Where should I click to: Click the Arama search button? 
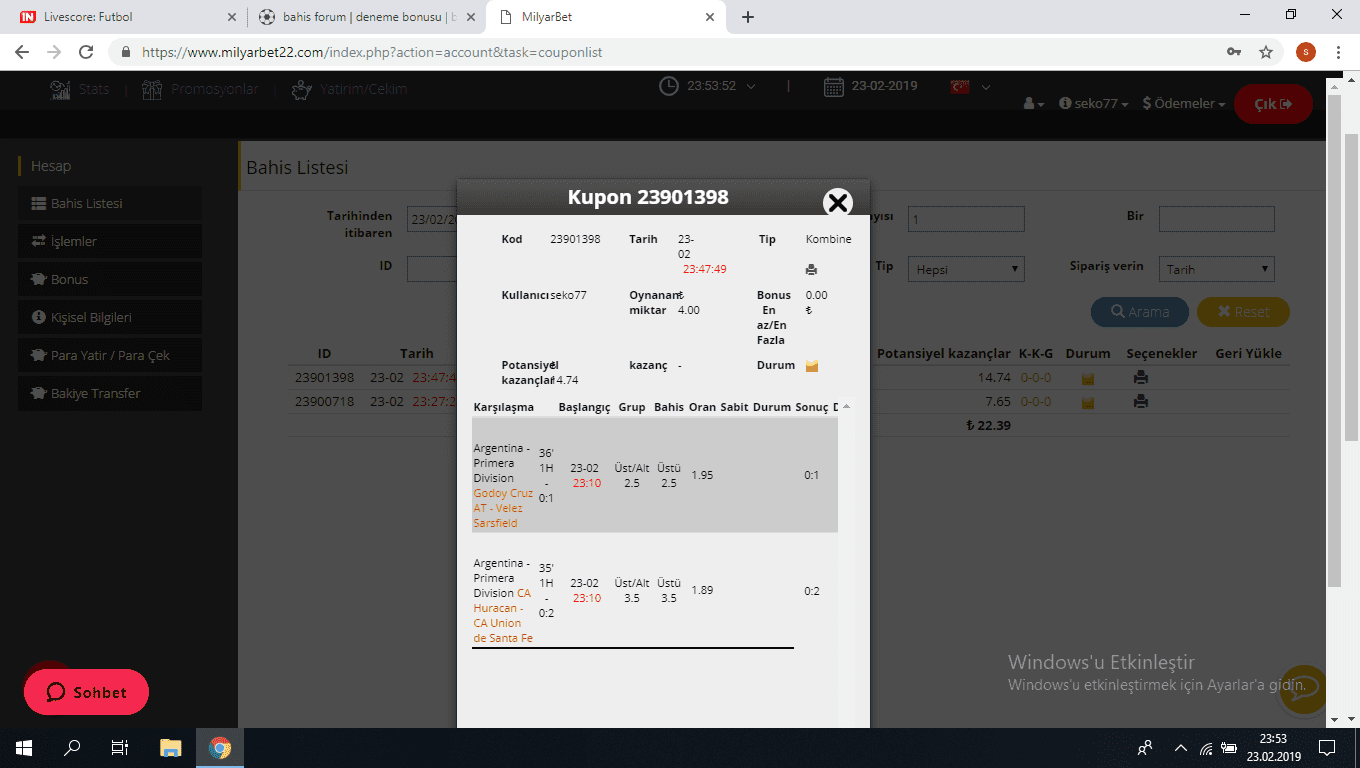pyautogui.click(x=1140, y=312)
